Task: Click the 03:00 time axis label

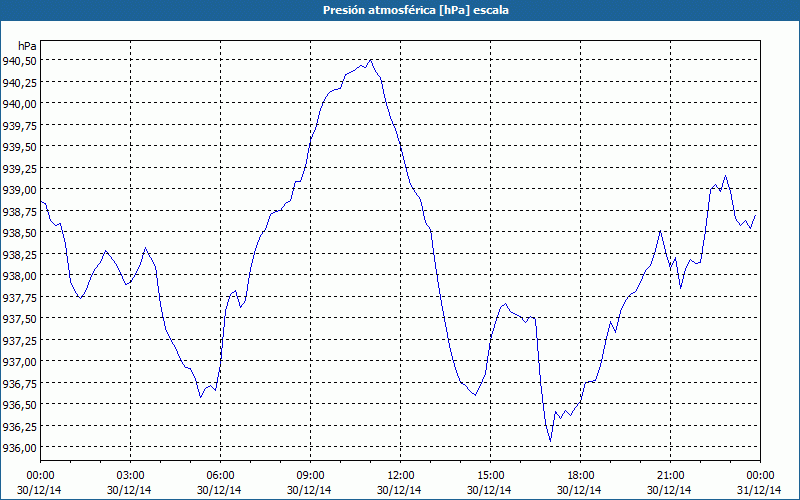Action: coord(130,476)
